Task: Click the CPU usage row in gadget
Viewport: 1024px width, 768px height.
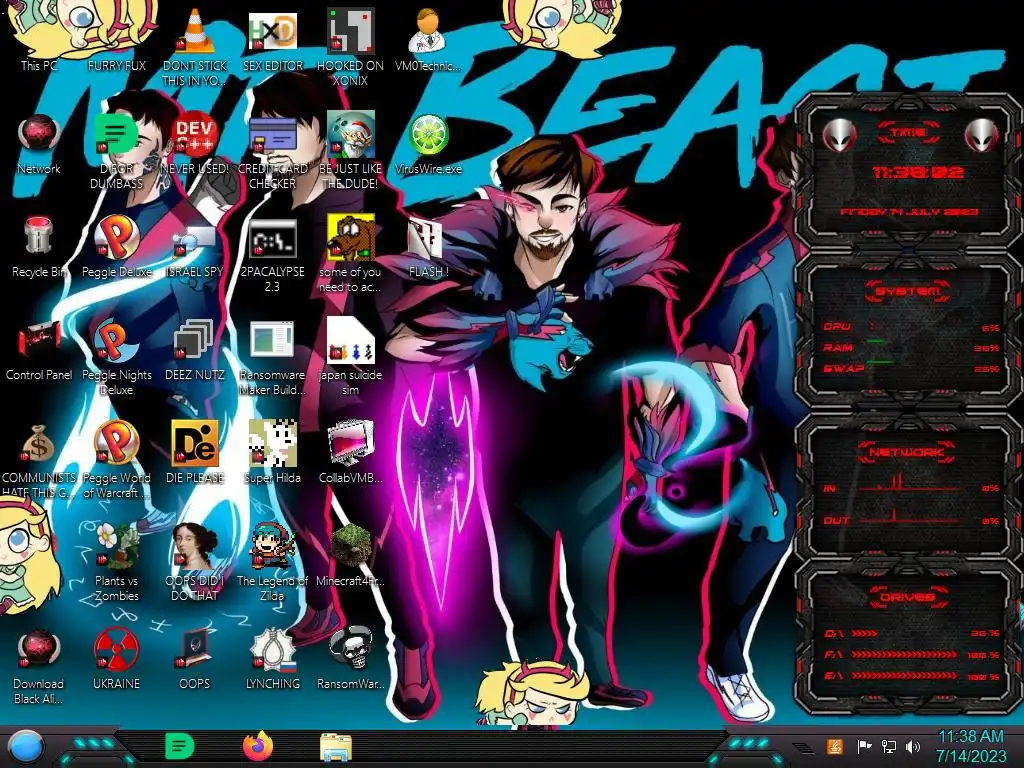Action: [912, 327]
